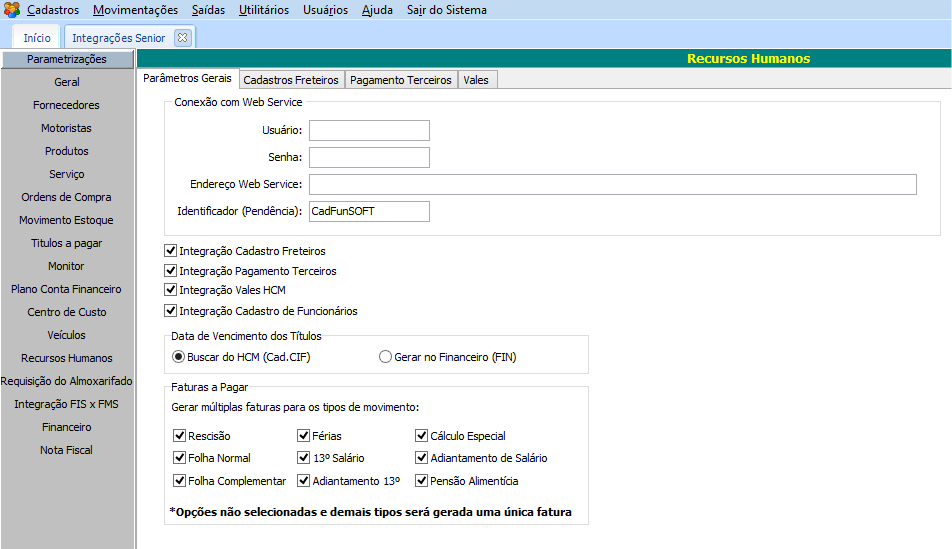Select the Integrações Senior tab

pos(118,38)
